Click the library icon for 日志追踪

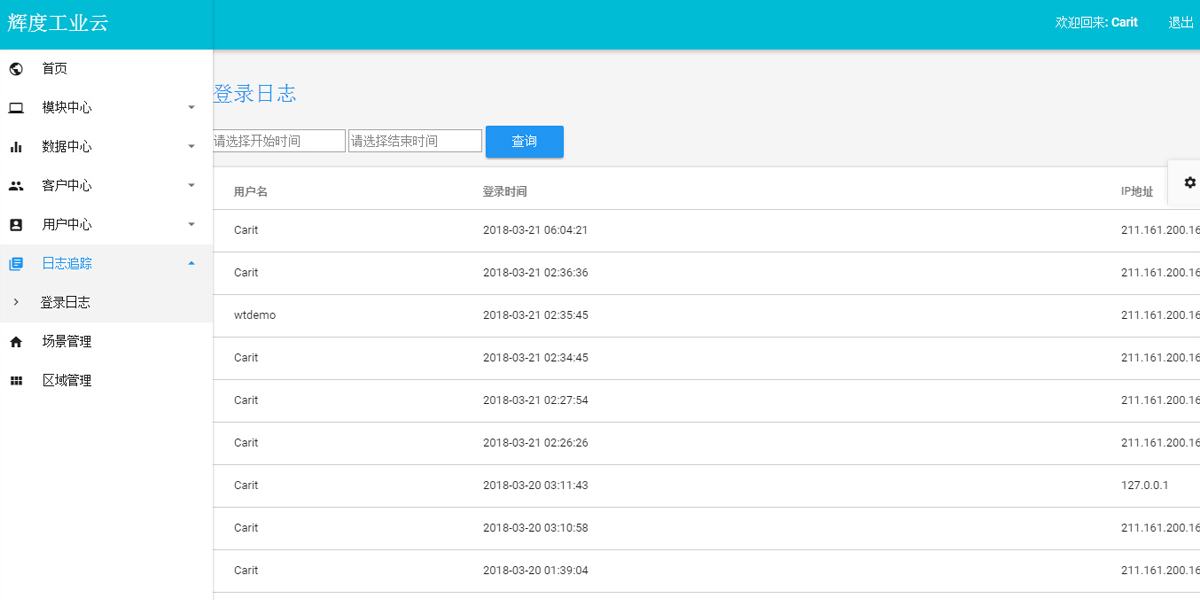(x=16, y=264)
